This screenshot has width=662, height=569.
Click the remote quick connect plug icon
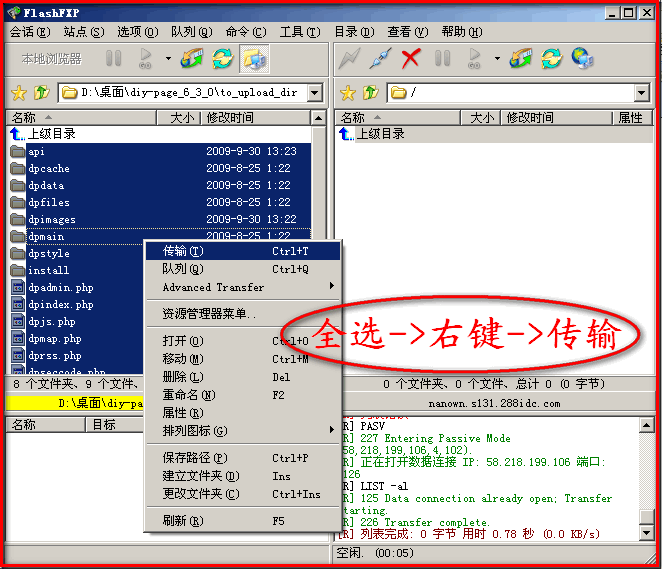coord(380,59)
